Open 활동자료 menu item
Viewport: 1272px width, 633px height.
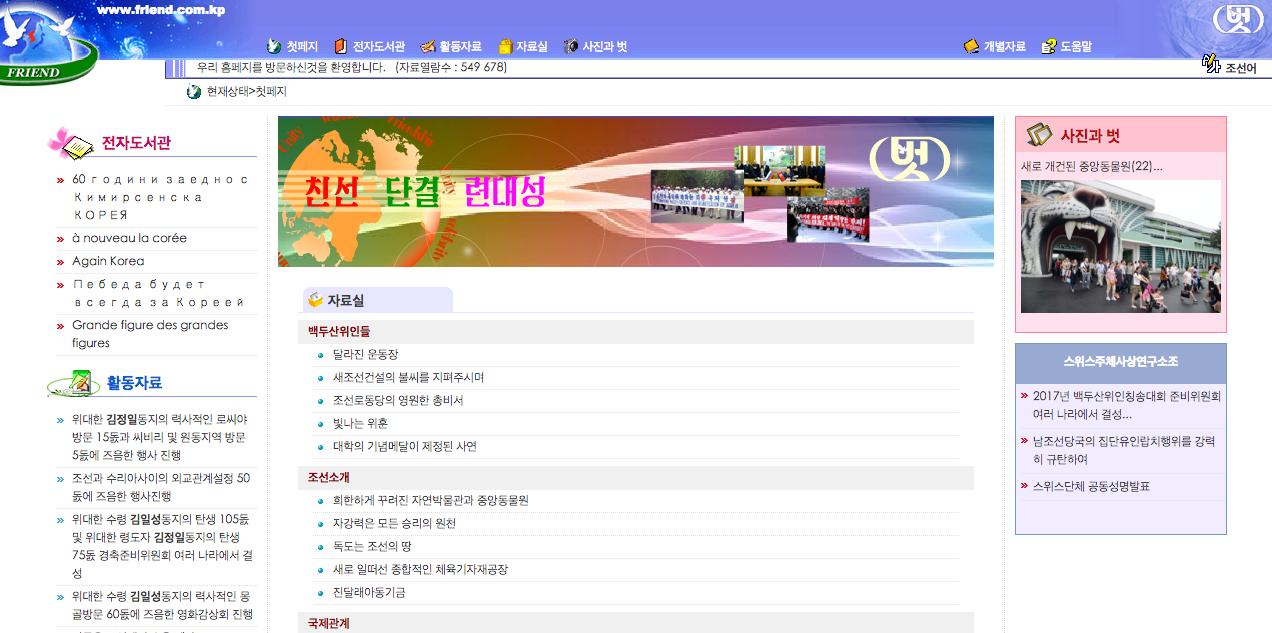click(x=460, y=46)
